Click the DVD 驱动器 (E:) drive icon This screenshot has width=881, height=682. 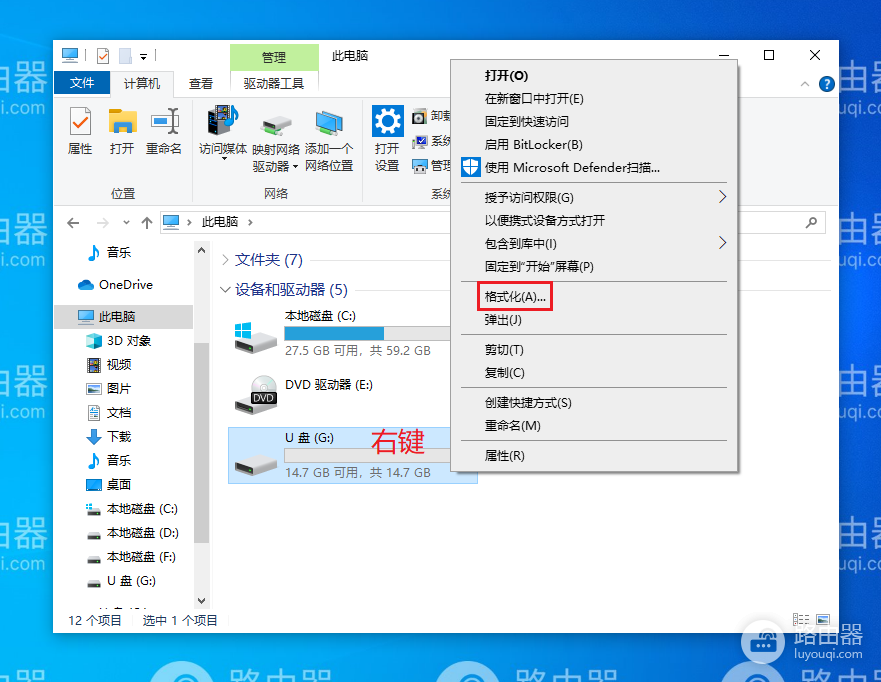(256, 395)
